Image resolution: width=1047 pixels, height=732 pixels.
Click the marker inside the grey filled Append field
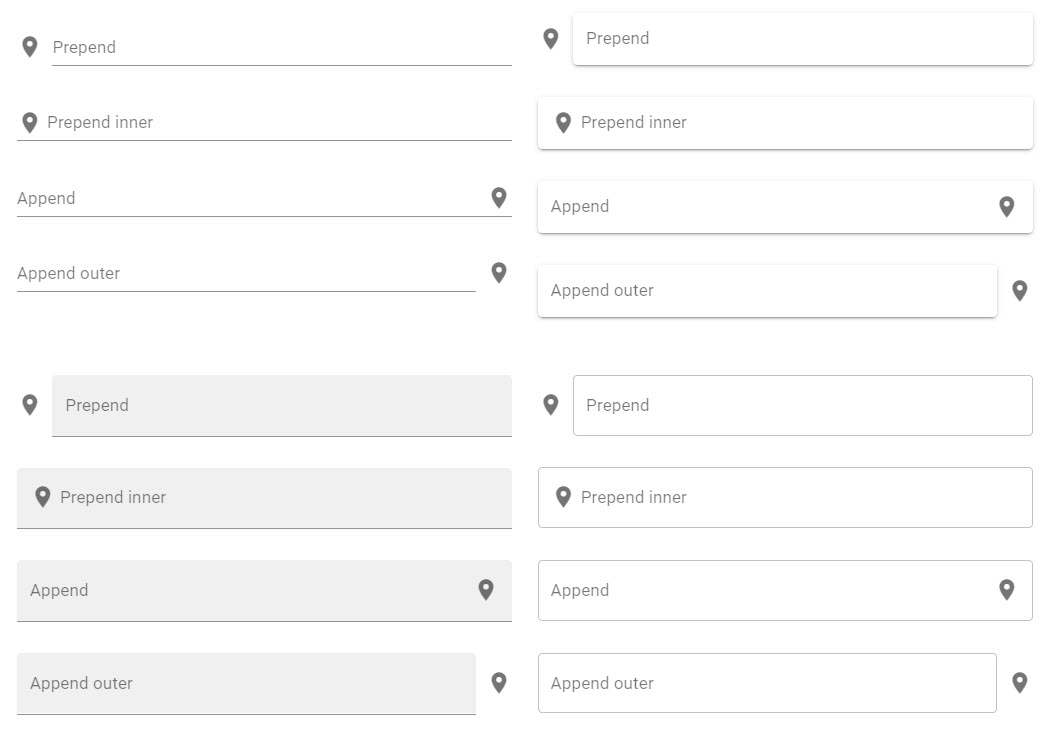485,590
